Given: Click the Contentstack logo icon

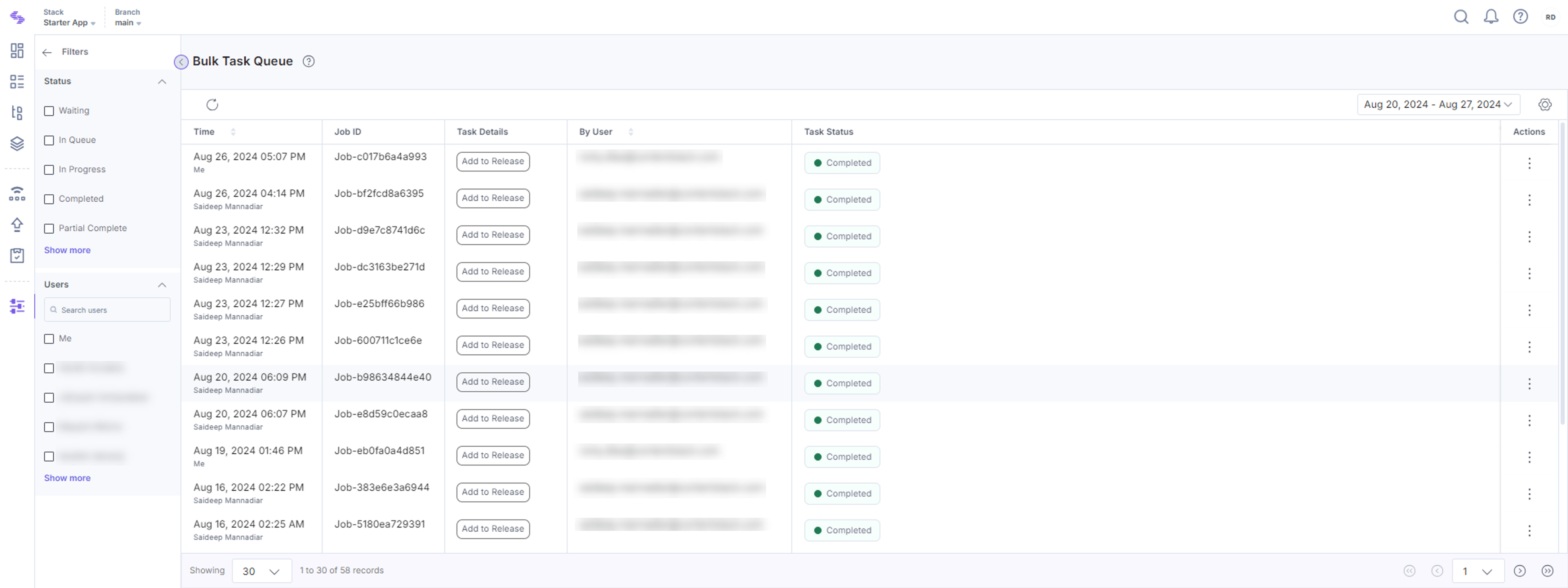Looking at the screenshot, I should click(17, 18).
